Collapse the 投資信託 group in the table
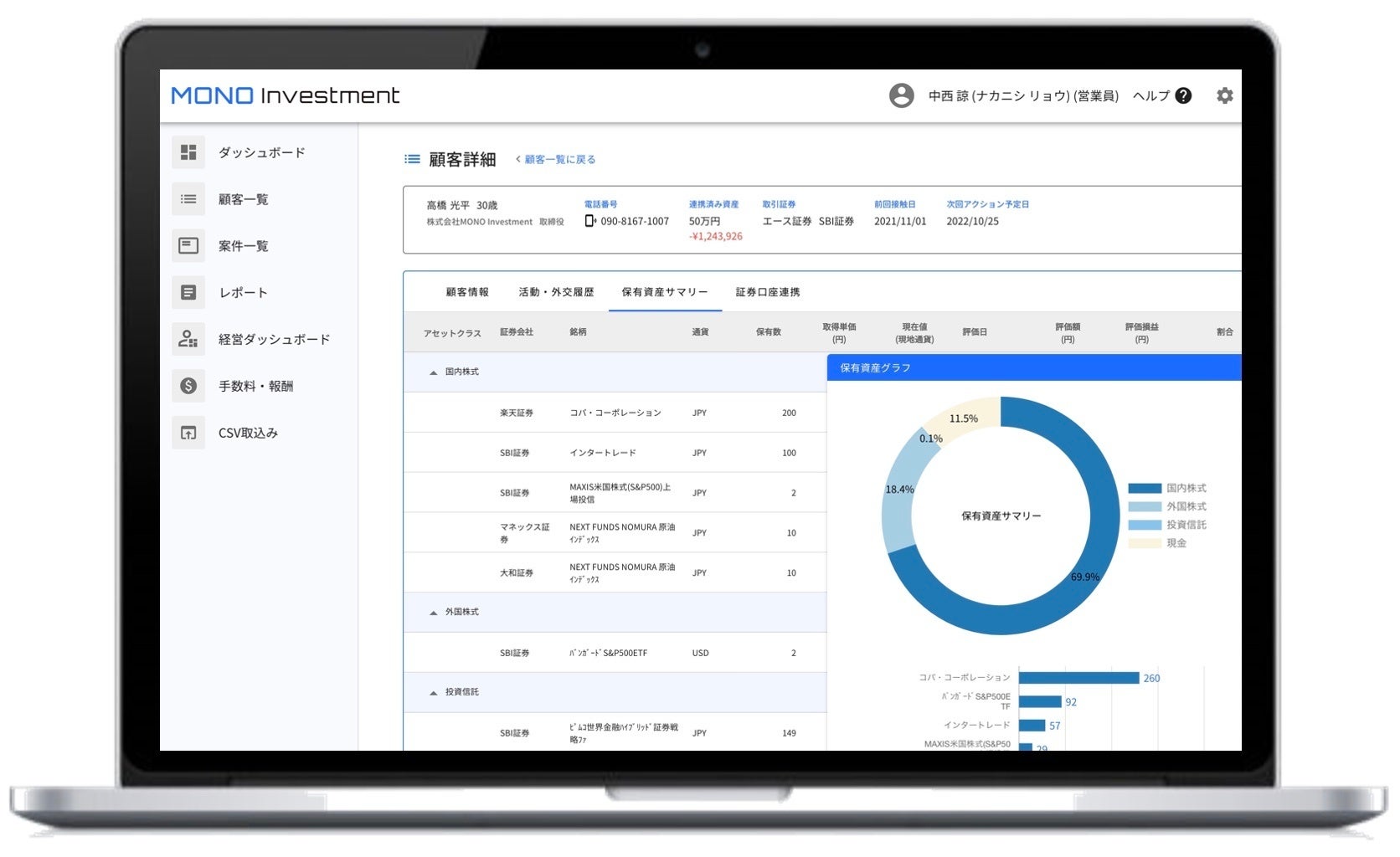 tap(433, 693)
